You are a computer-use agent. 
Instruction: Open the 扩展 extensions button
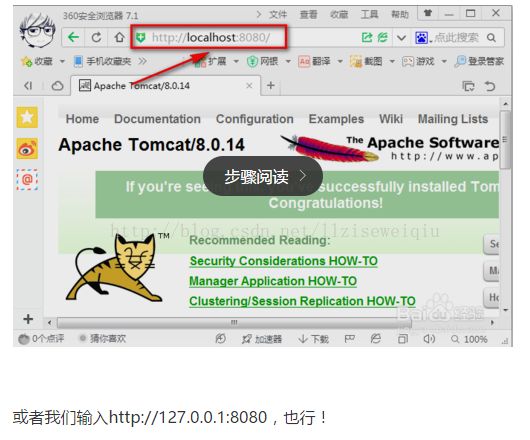pyautogui.click(x=210, y=62)
